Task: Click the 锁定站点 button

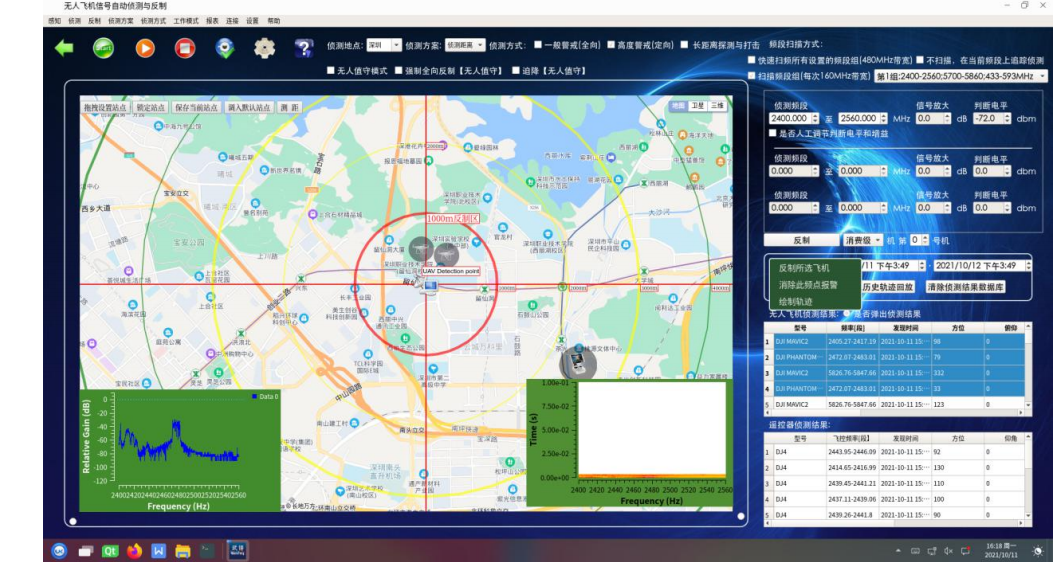Action: [x=150, y=108]
